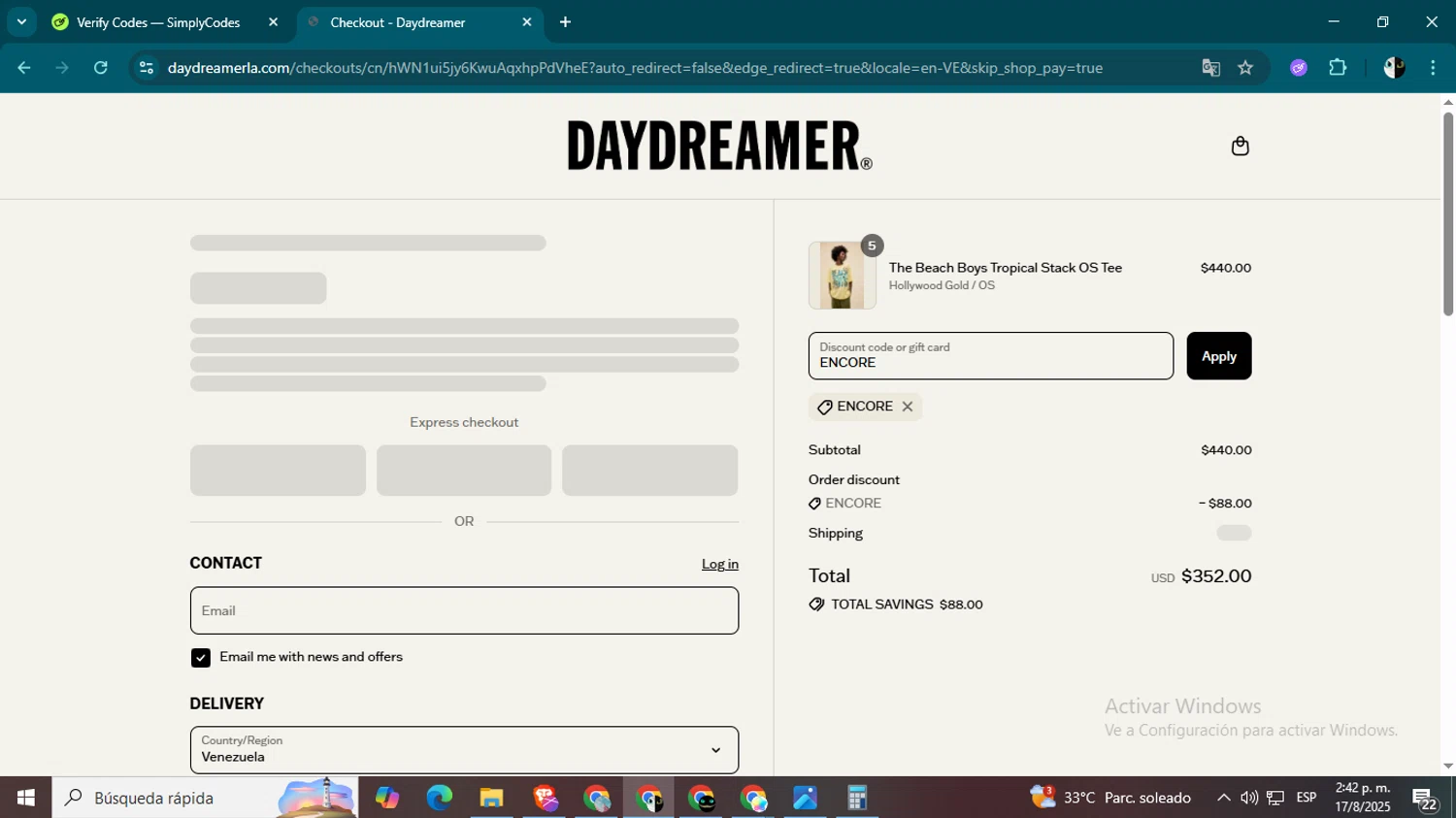View site information icon in address bar
The height and width of the screenshot is (818, 1456).
(x=147, y=68)
